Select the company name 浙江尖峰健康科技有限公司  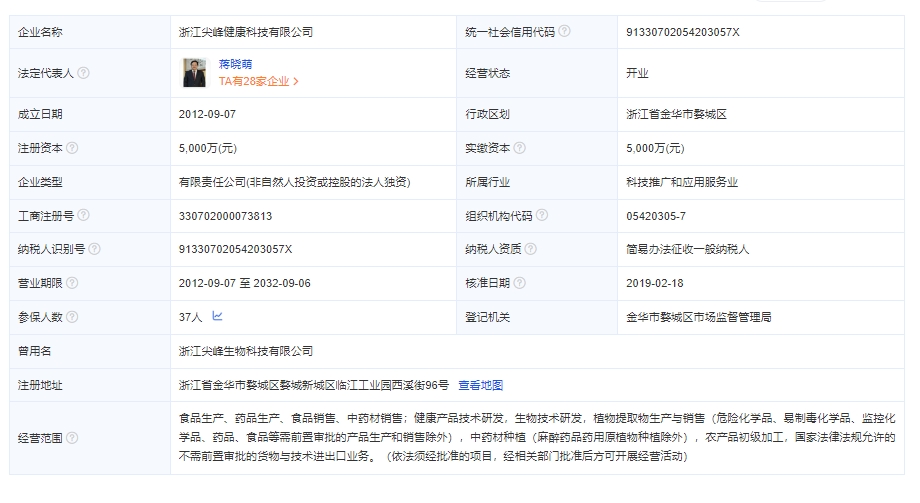click(x=246, y=32)
